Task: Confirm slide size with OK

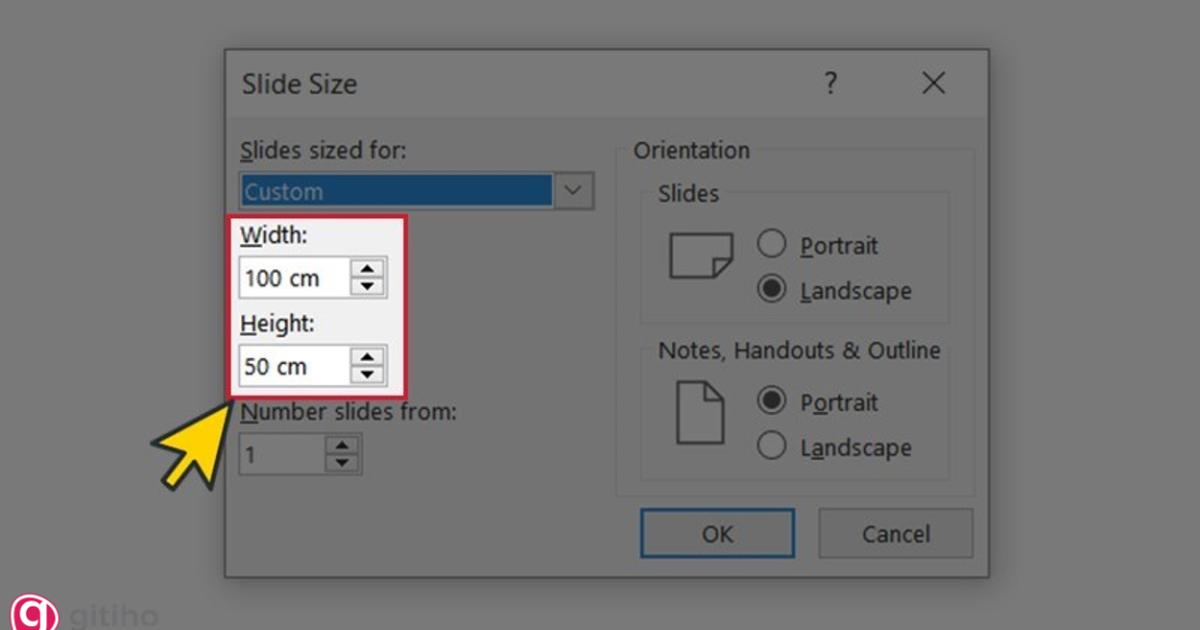Action: click(716, 533)
